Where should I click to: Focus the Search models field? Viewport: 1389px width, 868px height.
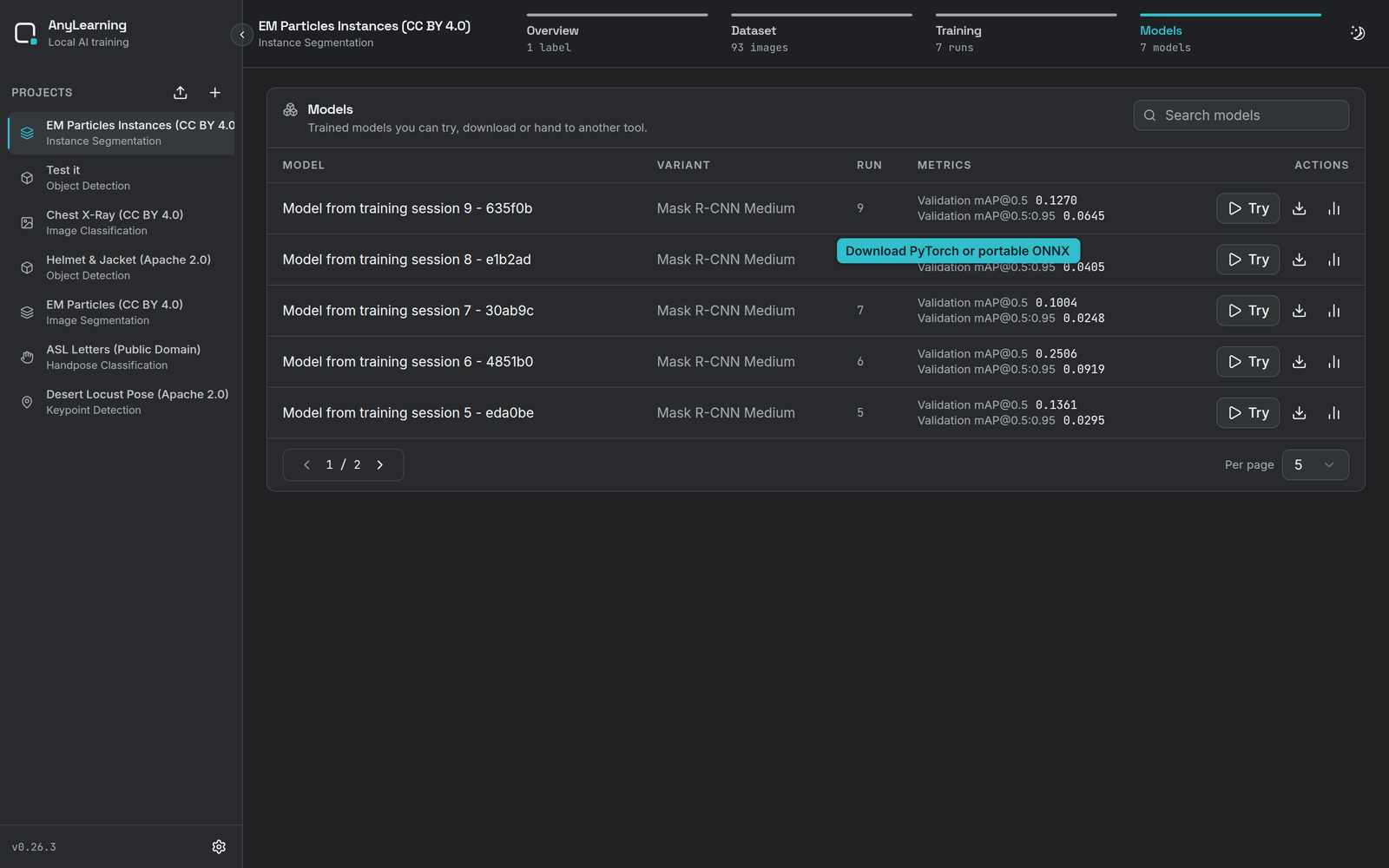1241,115
